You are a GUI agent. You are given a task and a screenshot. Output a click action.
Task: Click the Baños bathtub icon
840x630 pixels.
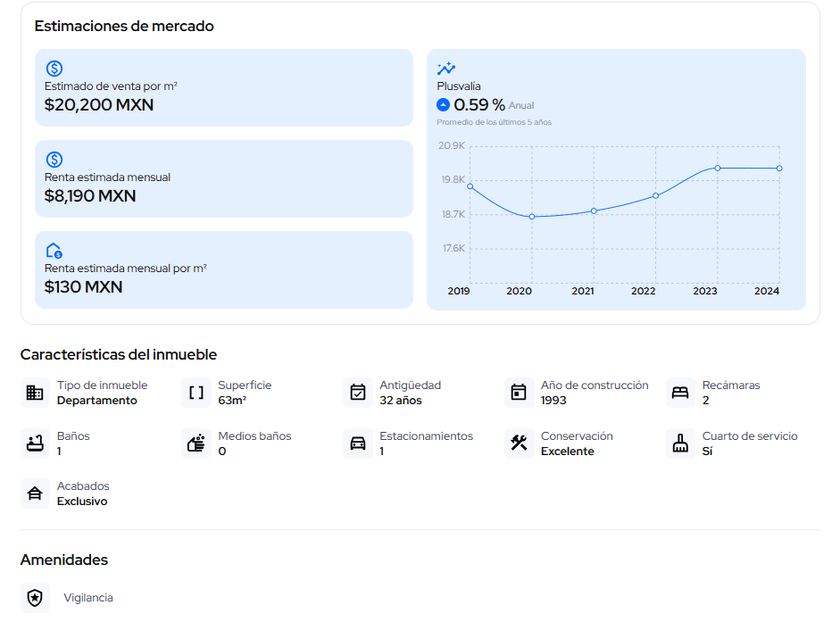pyautogui.click(x=35, y=443)
